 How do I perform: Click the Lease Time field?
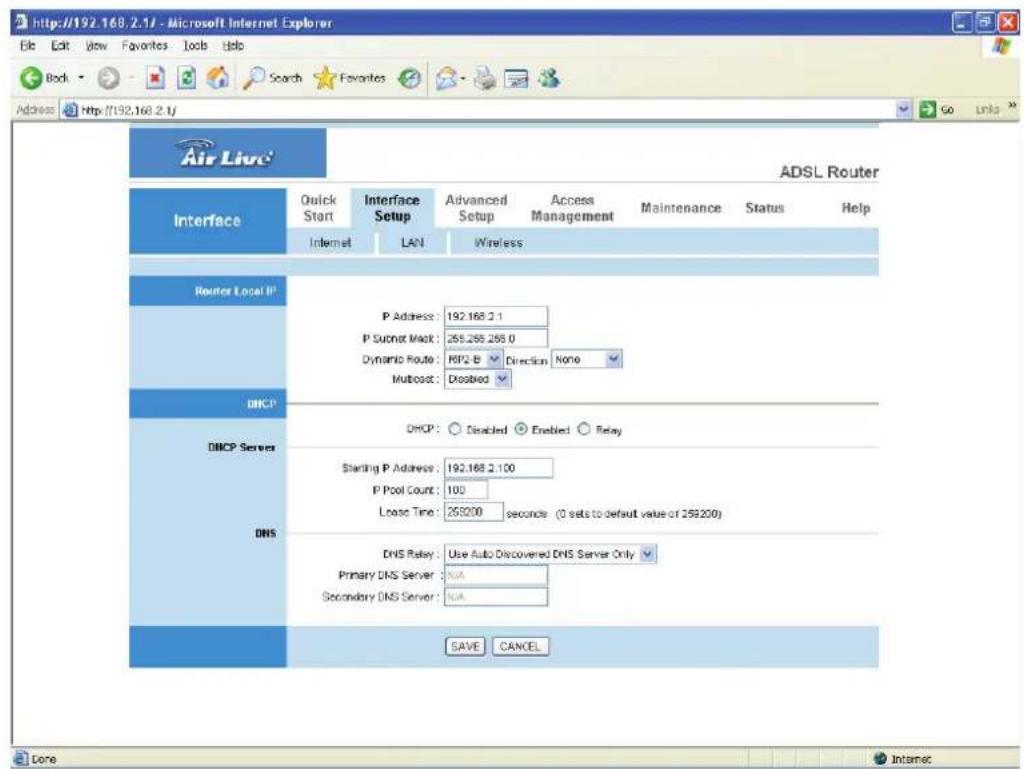[x=473, y=512]
